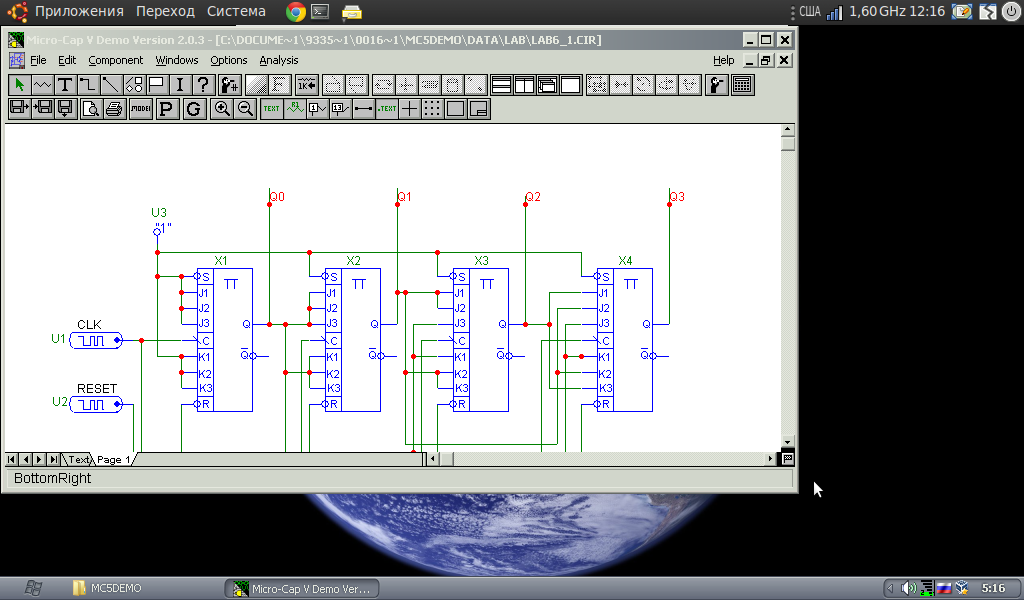Viewport: 1024px width, 600px height.
Task: Open the Micro-Cap title bar system icon
Action: pos(16,40)
